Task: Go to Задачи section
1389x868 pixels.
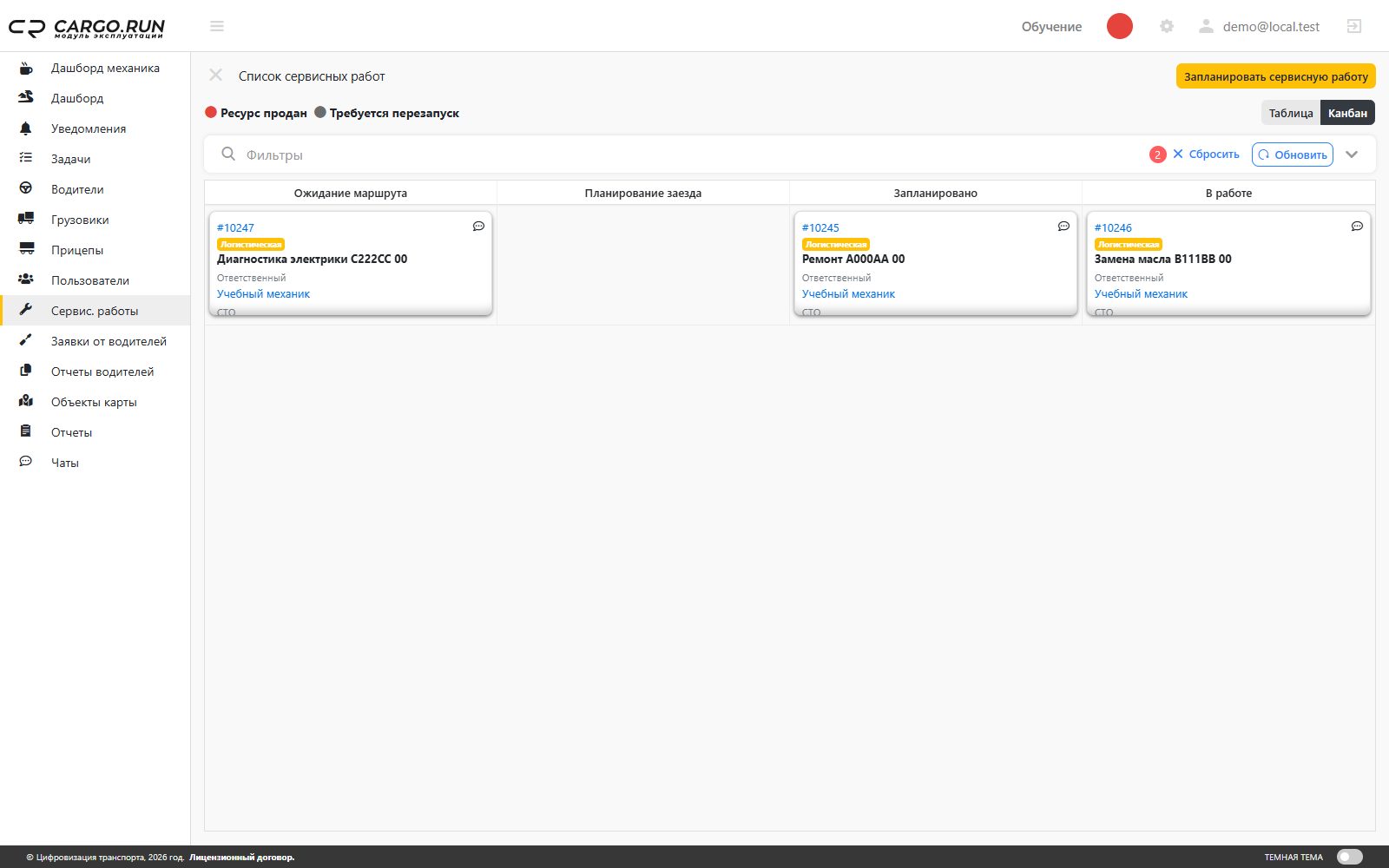Action: click(95, 159)
